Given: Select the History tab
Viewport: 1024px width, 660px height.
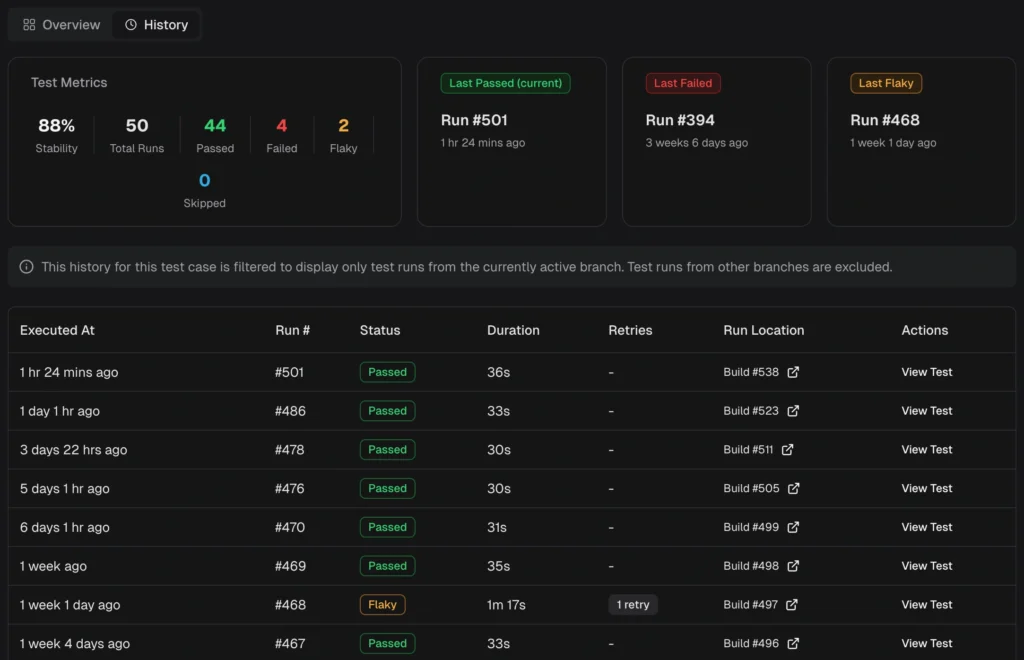Looking at the screenshot, I should click(156, 25).
